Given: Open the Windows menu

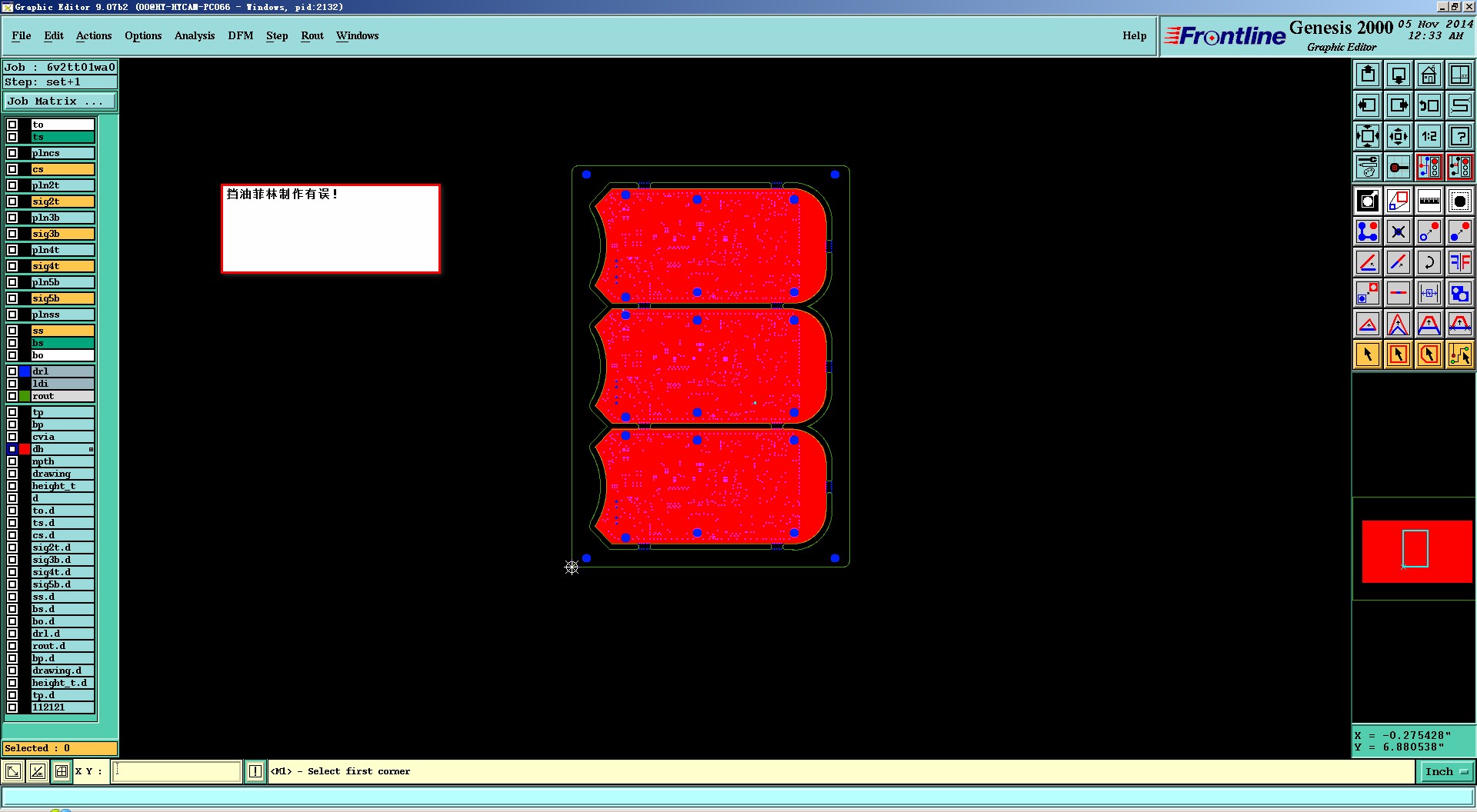Looking at the screenshot, I should point(358,35).
